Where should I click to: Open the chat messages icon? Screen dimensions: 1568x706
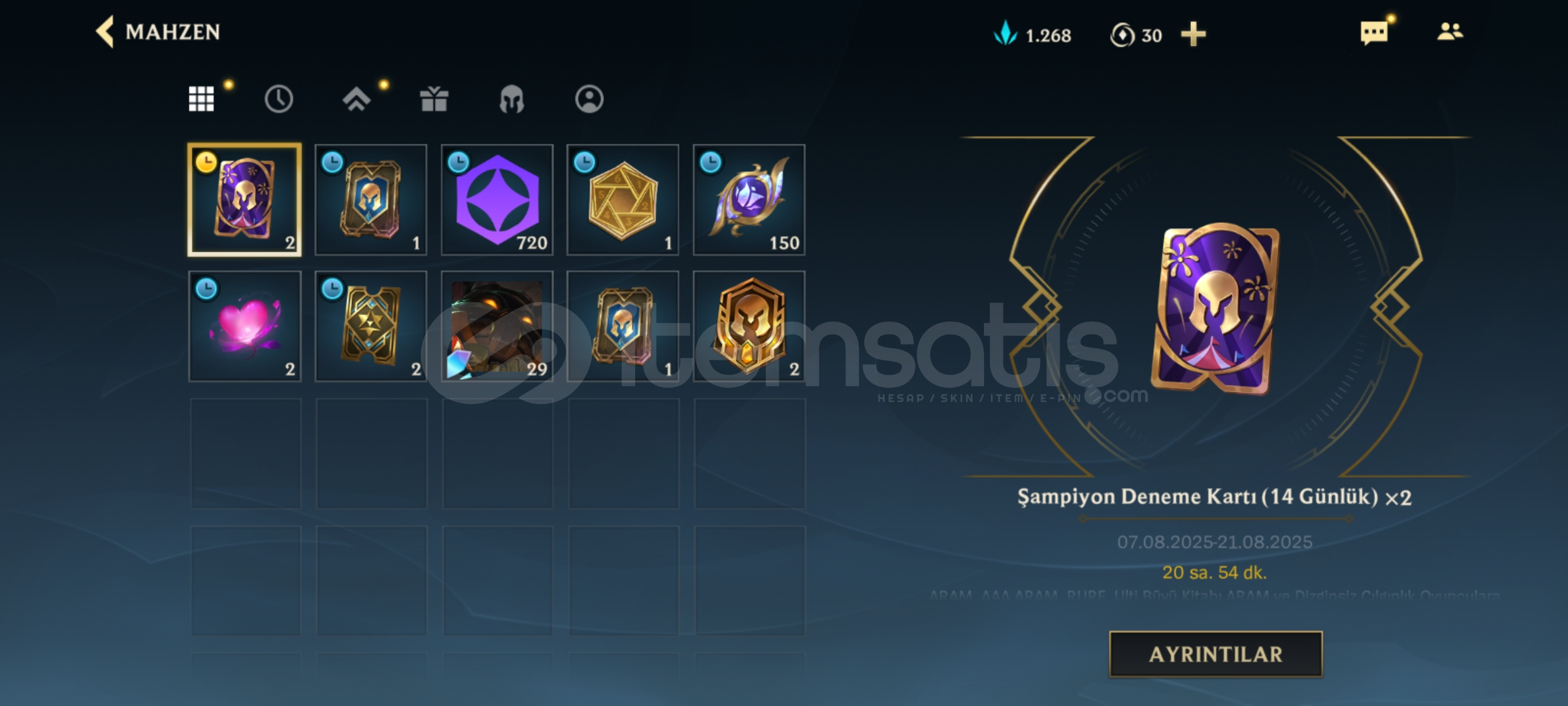[1374, 33]
